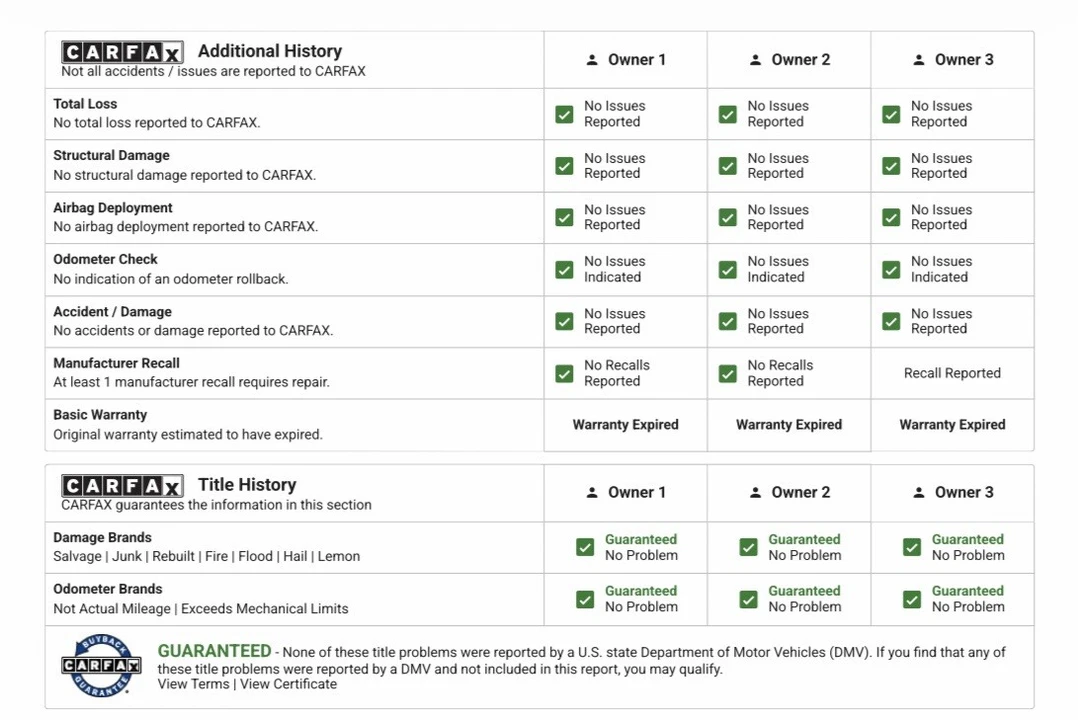
Task: Click Accident / Damage green check for Owner 2
Action: pyautogui.click(x=728, y=321)
